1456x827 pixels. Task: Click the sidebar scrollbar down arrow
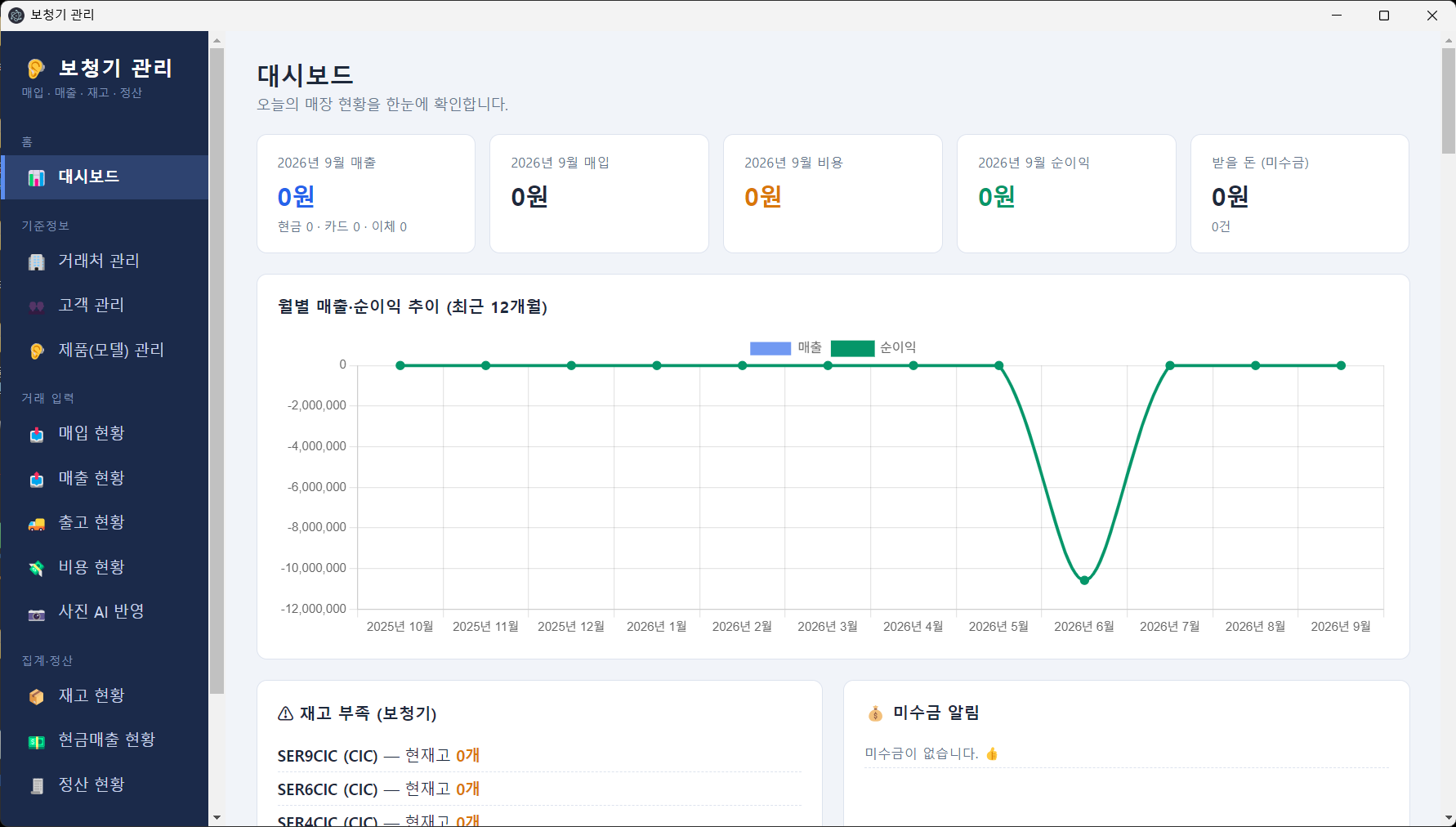point(217,817)
